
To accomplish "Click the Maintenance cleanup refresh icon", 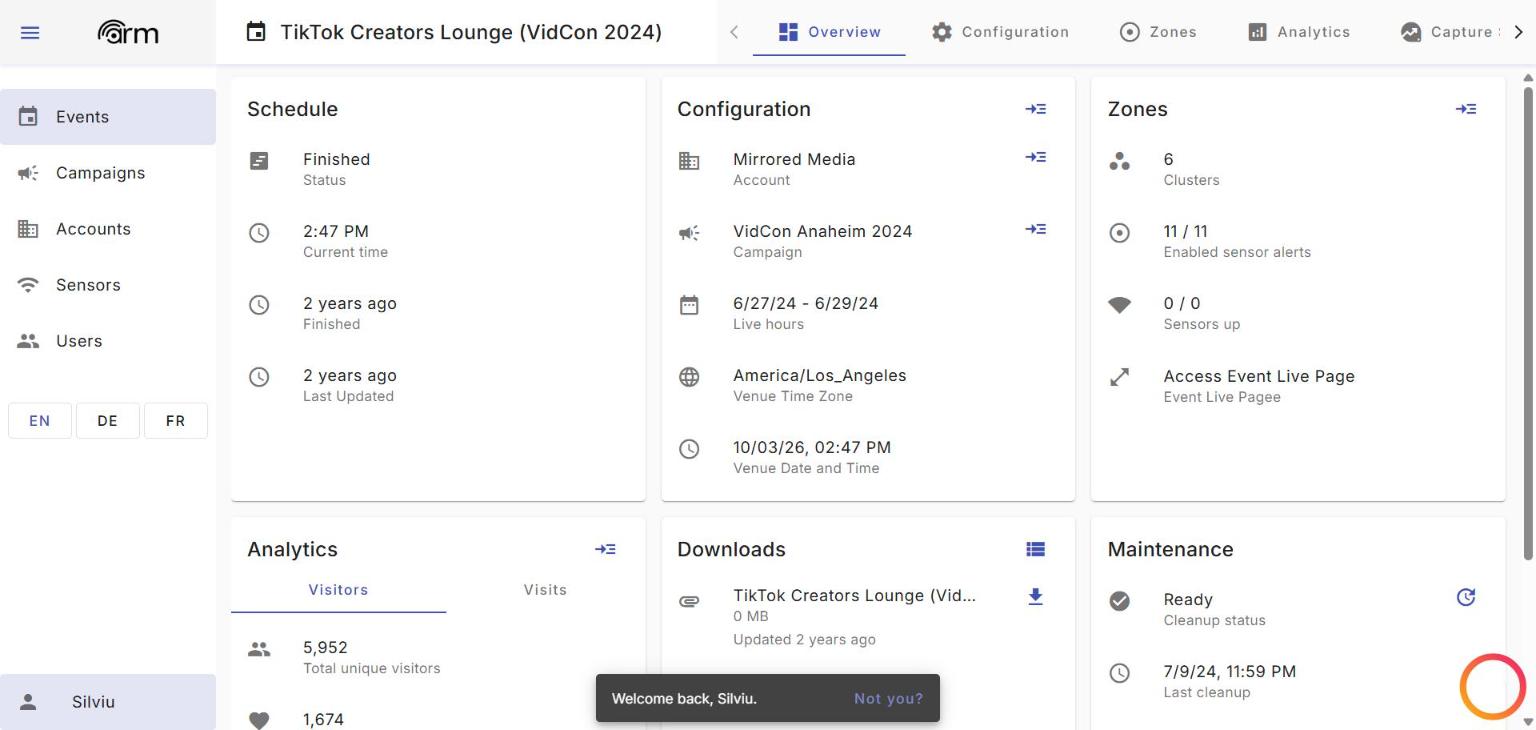I will [1466, 597].
